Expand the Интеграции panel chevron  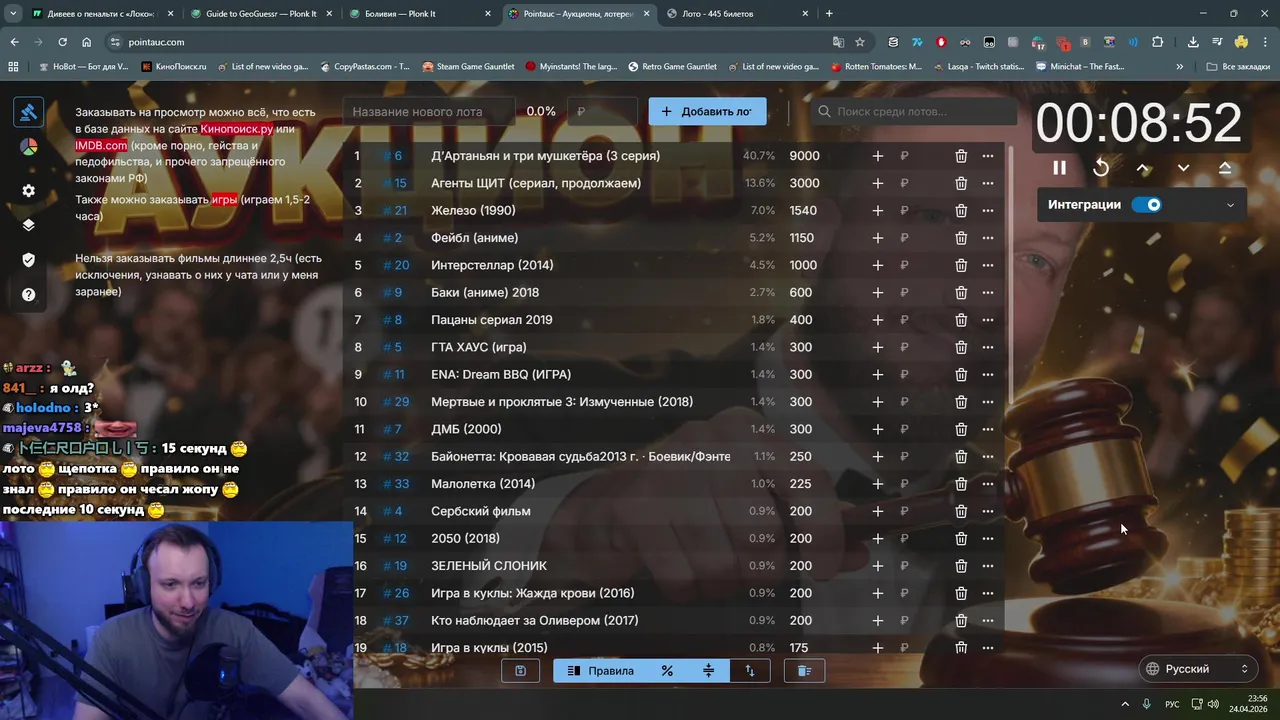tap(1230, 205)
